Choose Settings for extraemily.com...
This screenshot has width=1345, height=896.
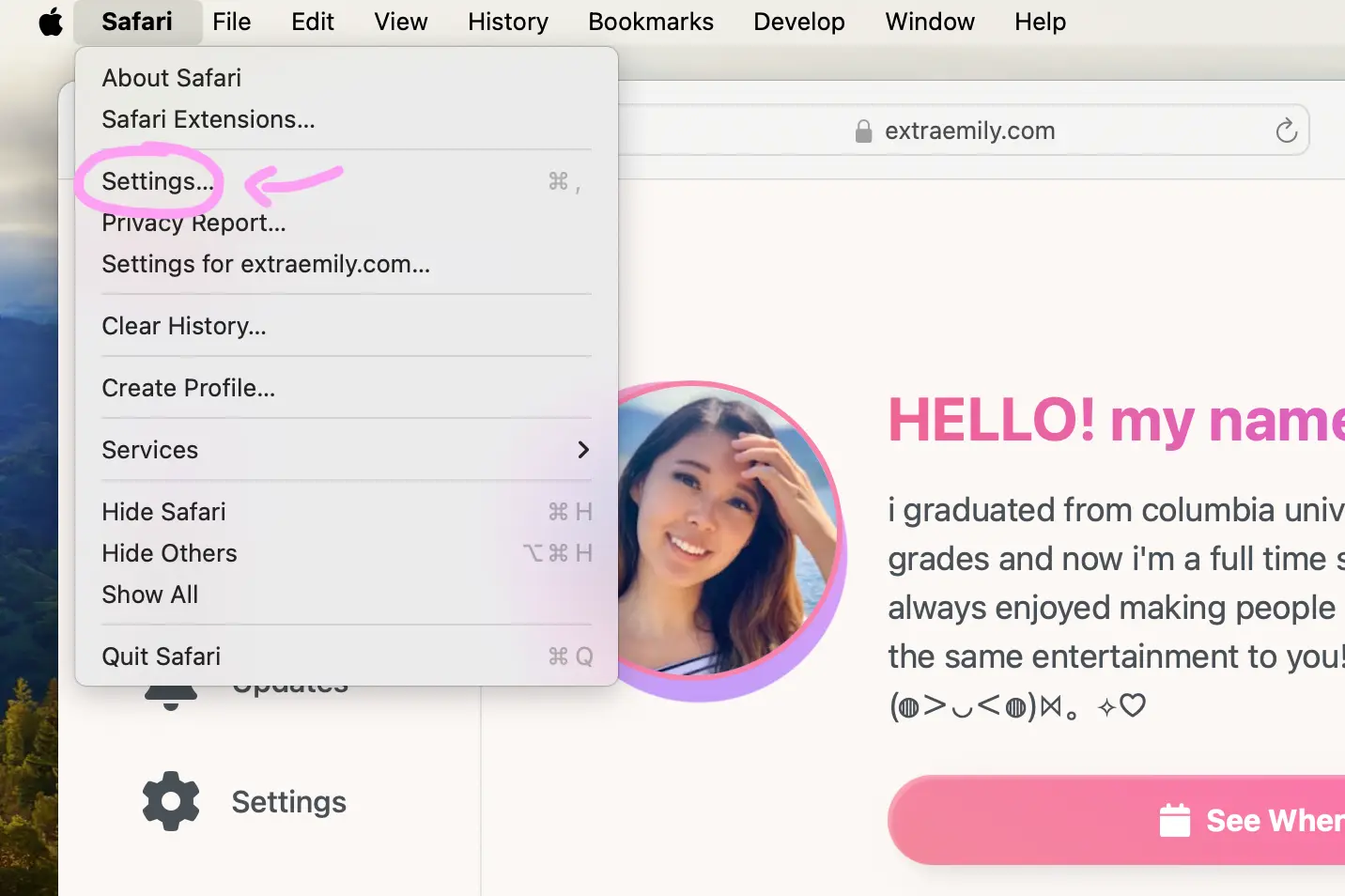266,264
